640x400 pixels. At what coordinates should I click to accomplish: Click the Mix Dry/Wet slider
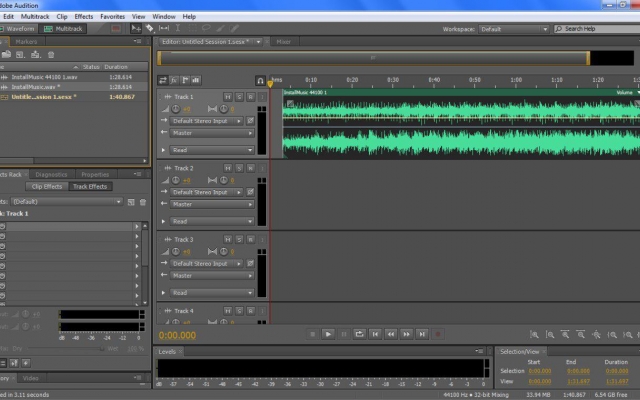tap(65, 349)
